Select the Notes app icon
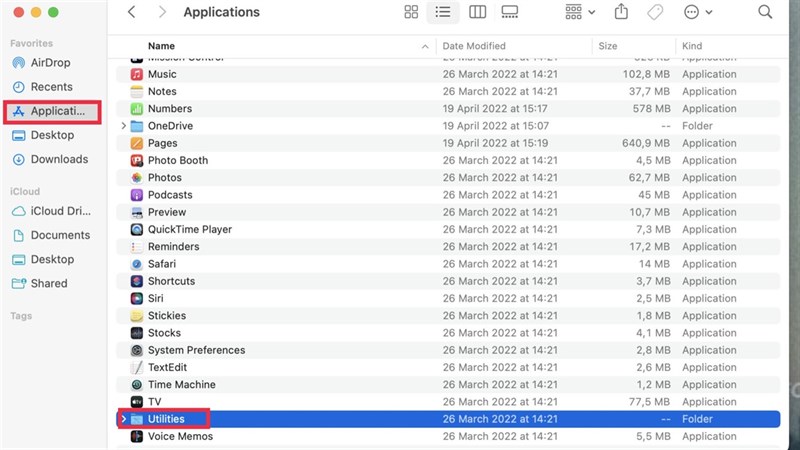 point(137,91)
